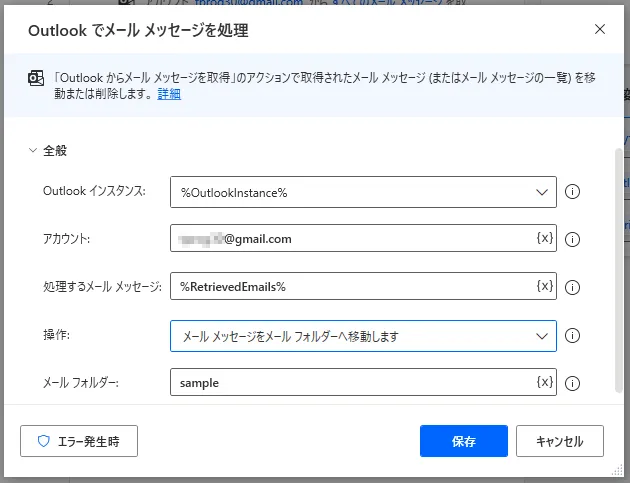The image size is (630, 483).
Task: Click the 処理するメール メッセージ: label
Action: [102, 287]
